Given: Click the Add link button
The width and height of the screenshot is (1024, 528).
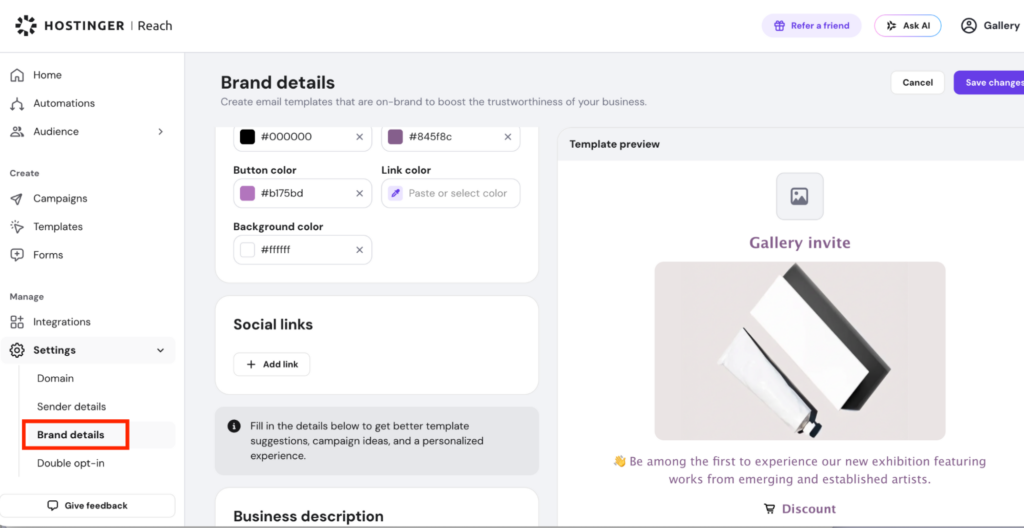Looking at the screenshot, I should (x=272, y=365).
